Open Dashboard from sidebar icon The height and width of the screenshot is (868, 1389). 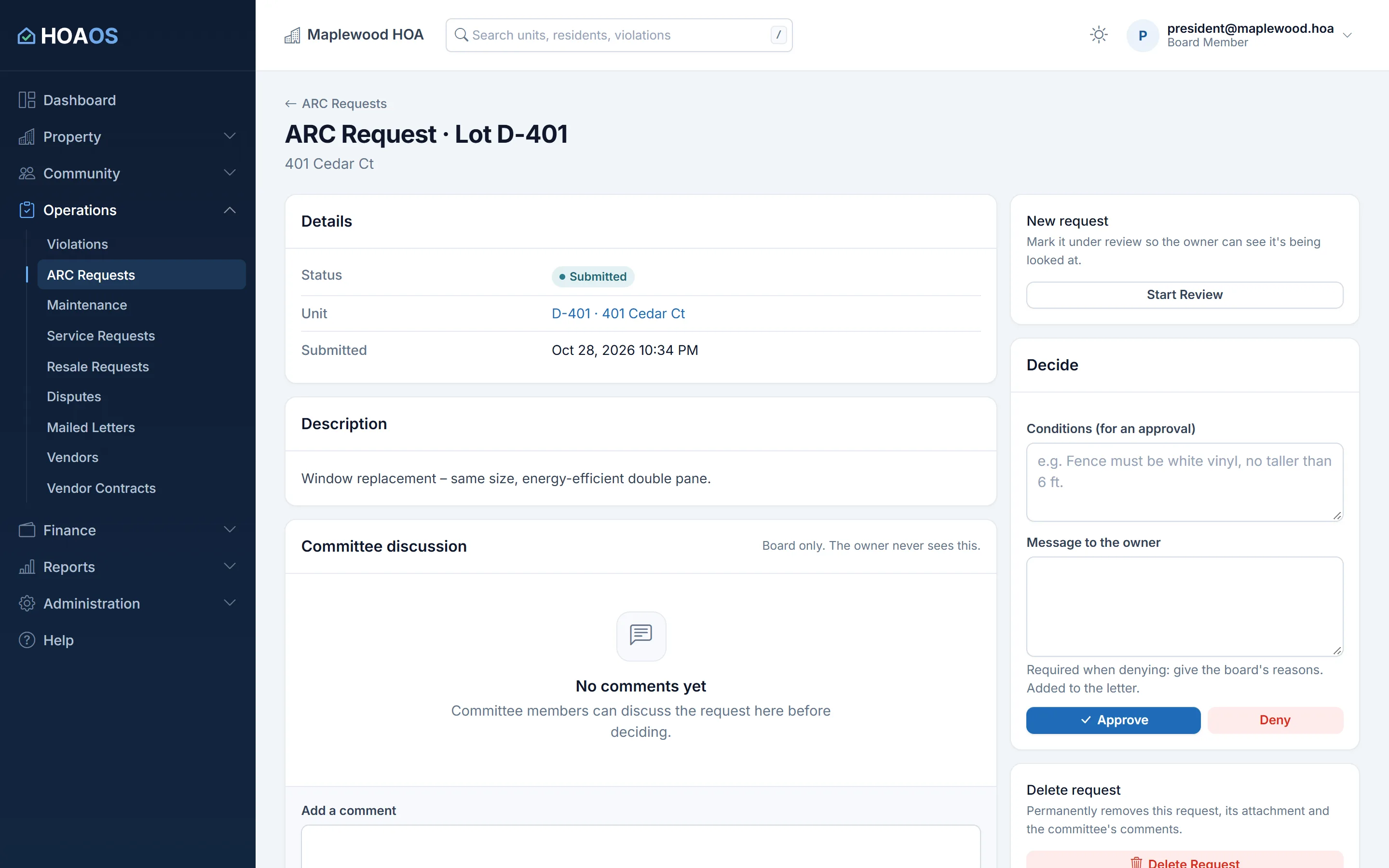coord(27,100)
